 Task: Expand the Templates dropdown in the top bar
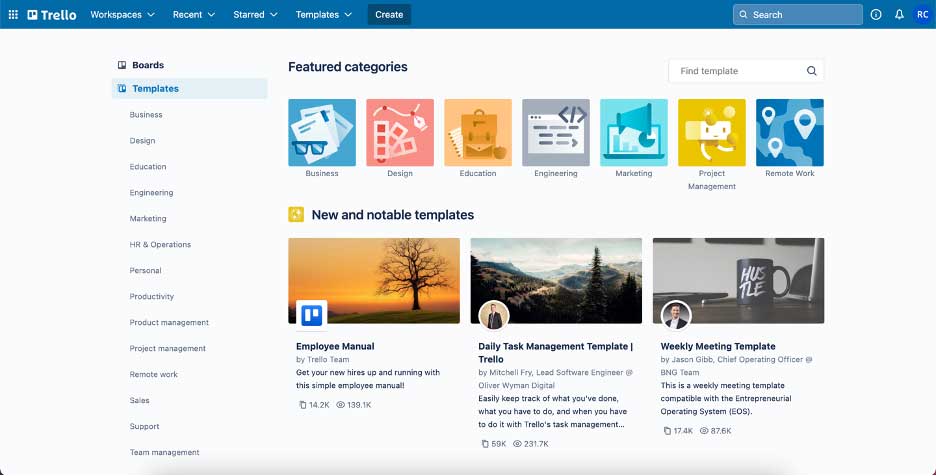(x=324, y=14)
